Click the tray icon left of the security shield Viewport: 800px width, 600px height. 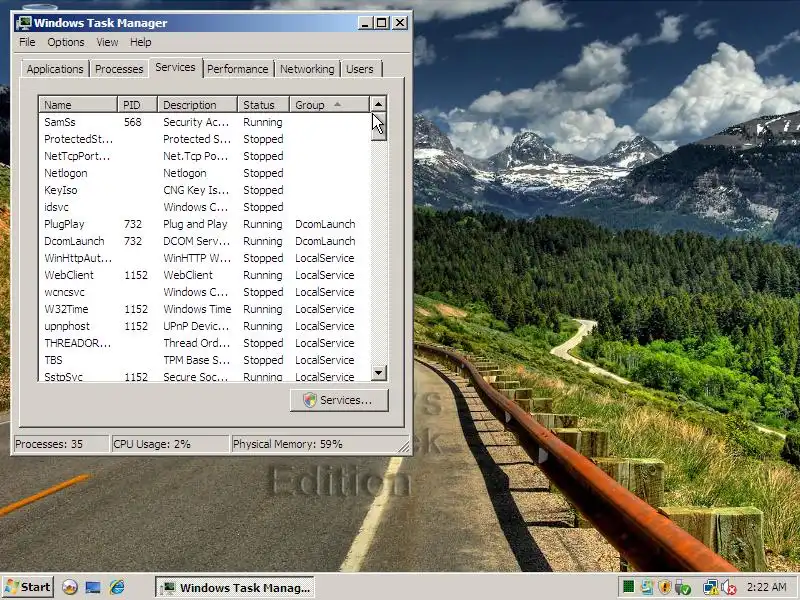coord(647,587)
